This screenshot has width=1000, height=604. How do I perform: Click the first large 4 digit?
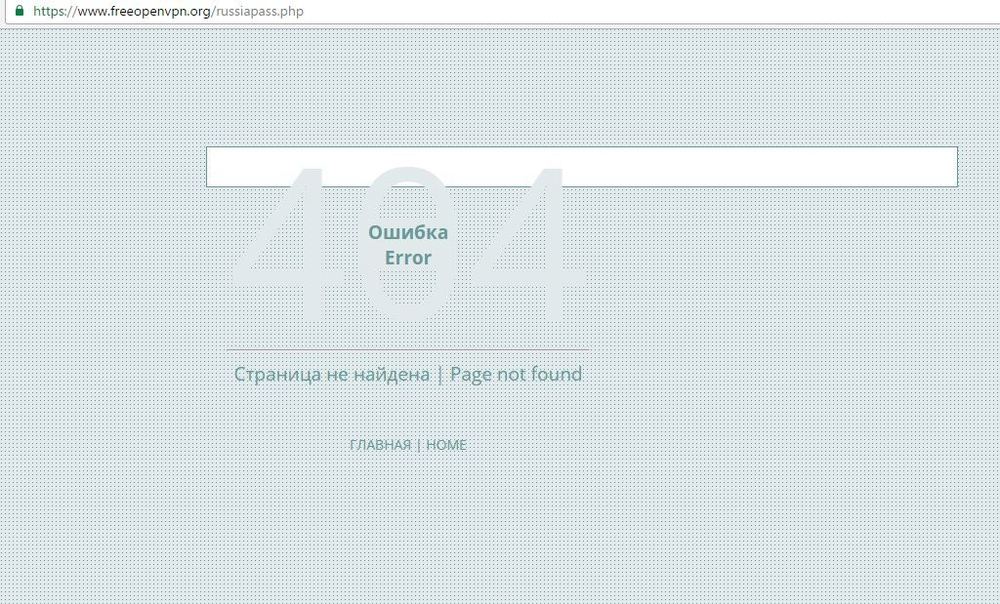[x=287, y=244]
